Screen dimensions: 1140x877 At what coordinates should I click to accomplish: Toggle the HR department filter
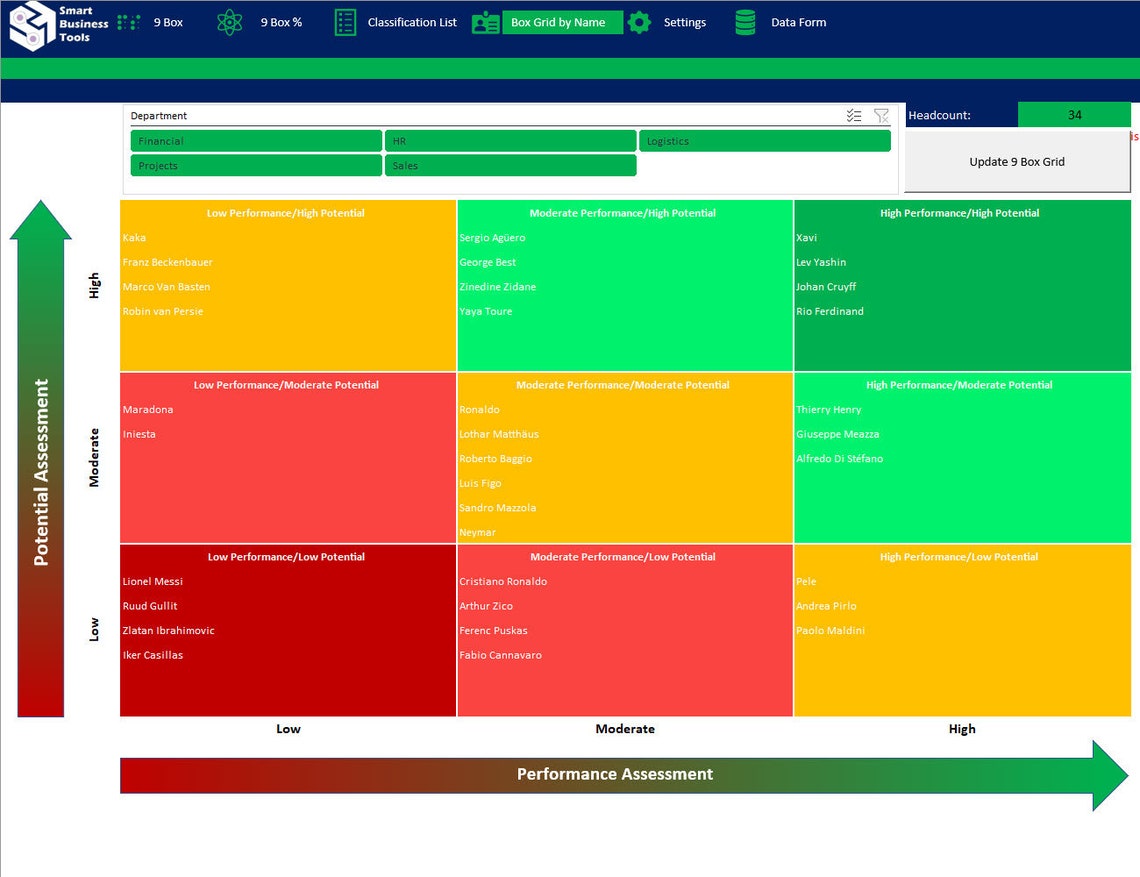510,141
